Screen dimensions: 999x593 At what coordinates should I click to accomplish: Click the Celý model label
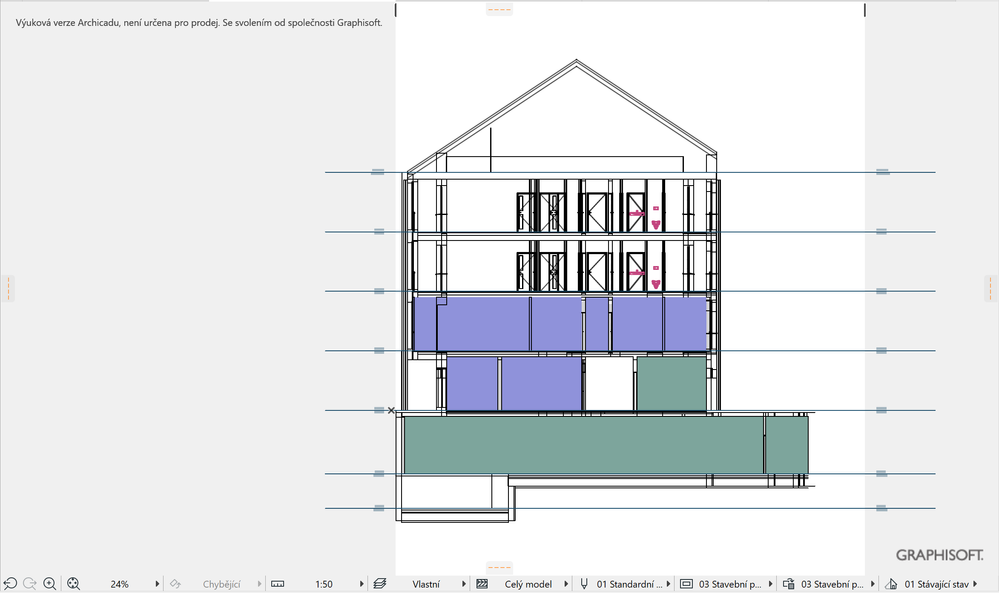[528, 584]
